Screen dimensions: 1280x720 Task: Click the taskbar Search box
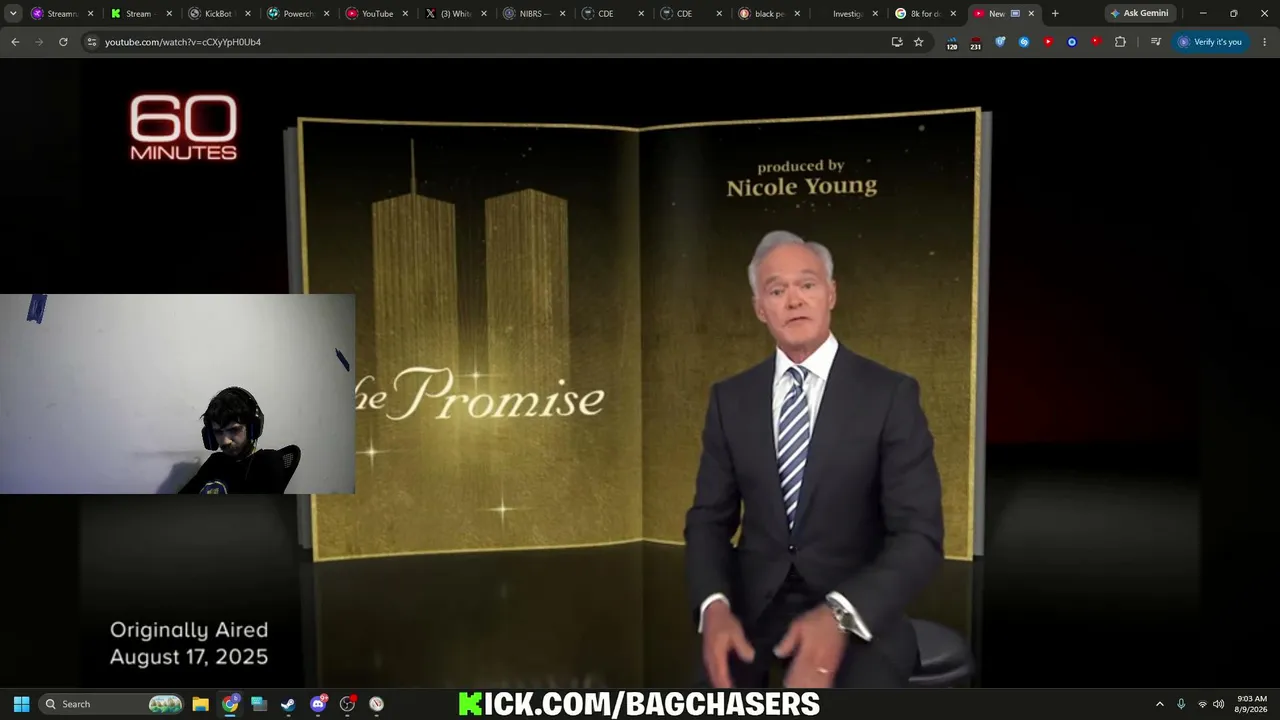[x=111, y=704]
